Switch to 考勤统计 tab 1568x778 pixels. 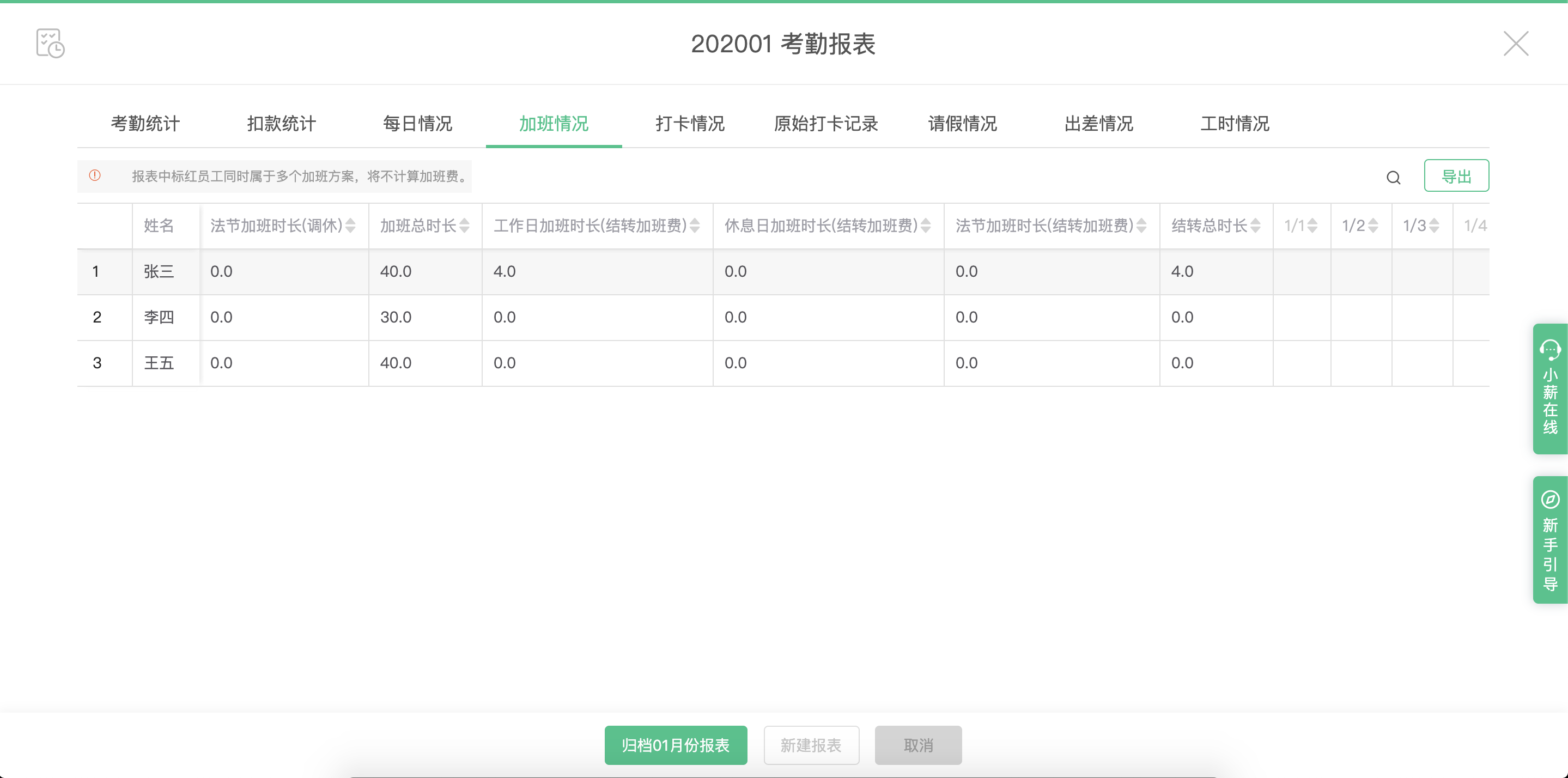[145, 124]
